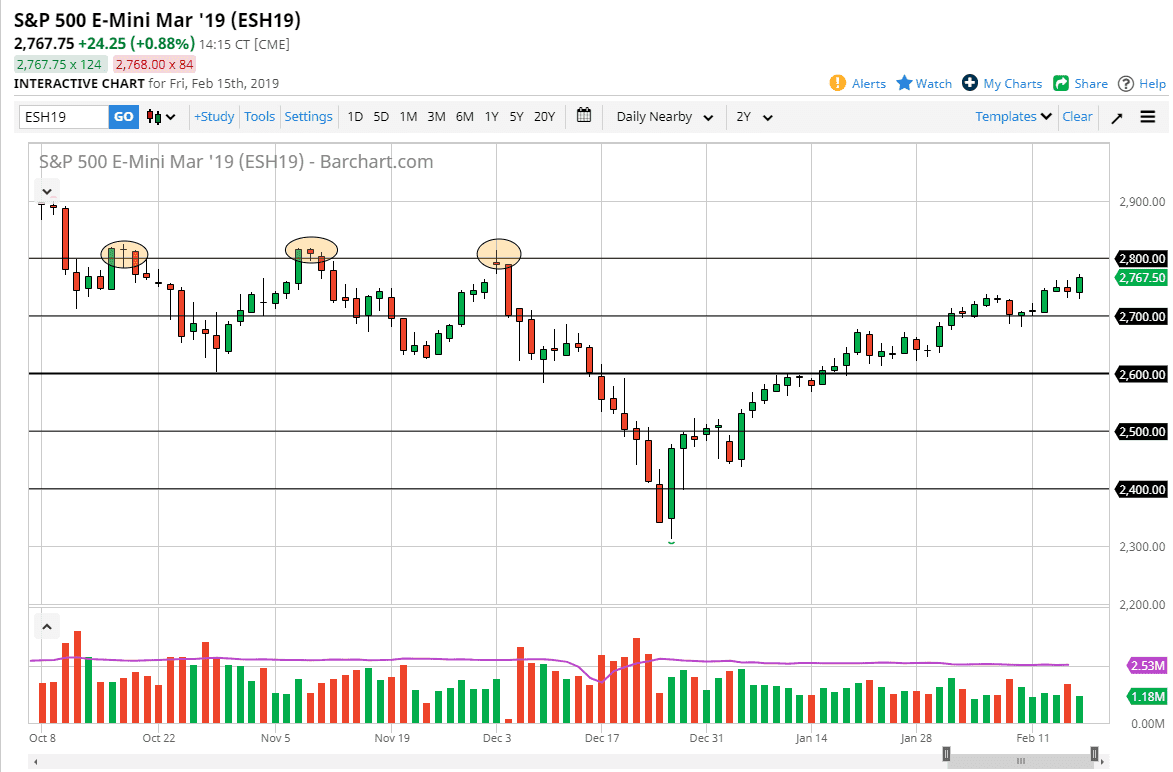Open the hamburger menu on the toolbar
The width and height of the screenshot is (1173, 772).
point(1148,117)
